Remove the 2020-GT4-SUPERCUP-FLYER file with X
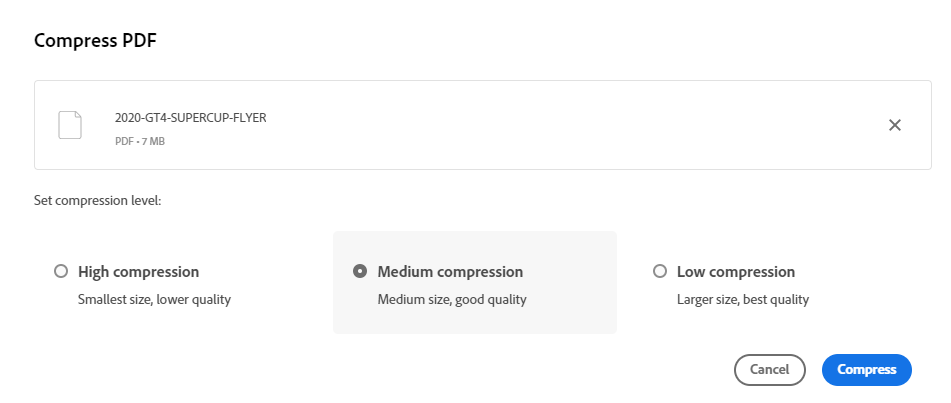The width and height of the screenshot is (951, 403). 895,125
